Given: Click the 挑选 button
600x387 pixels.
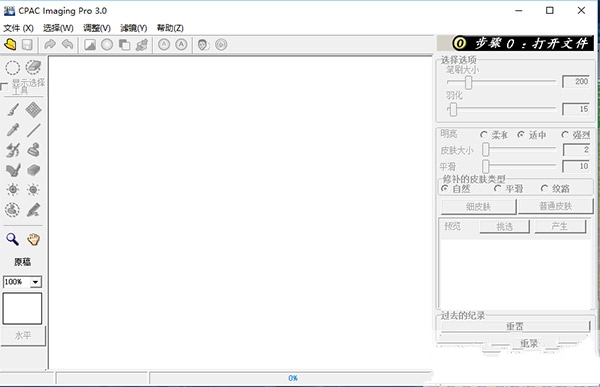Looking at the screenshot, I should (x=504, y=227).
